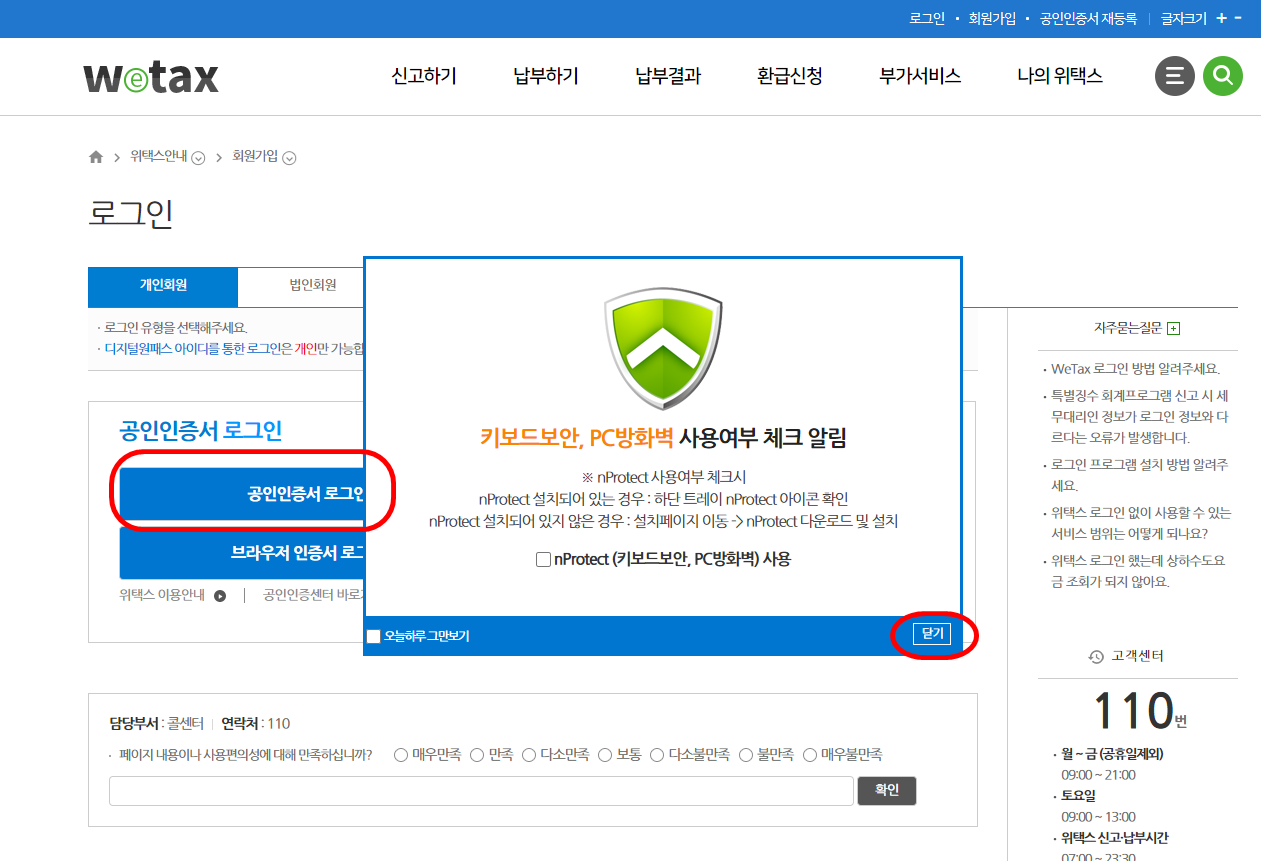Select the 매우불만족 radio option
Screen dimensions: 1261x861
pyautogui.click(x=810, y=755)
